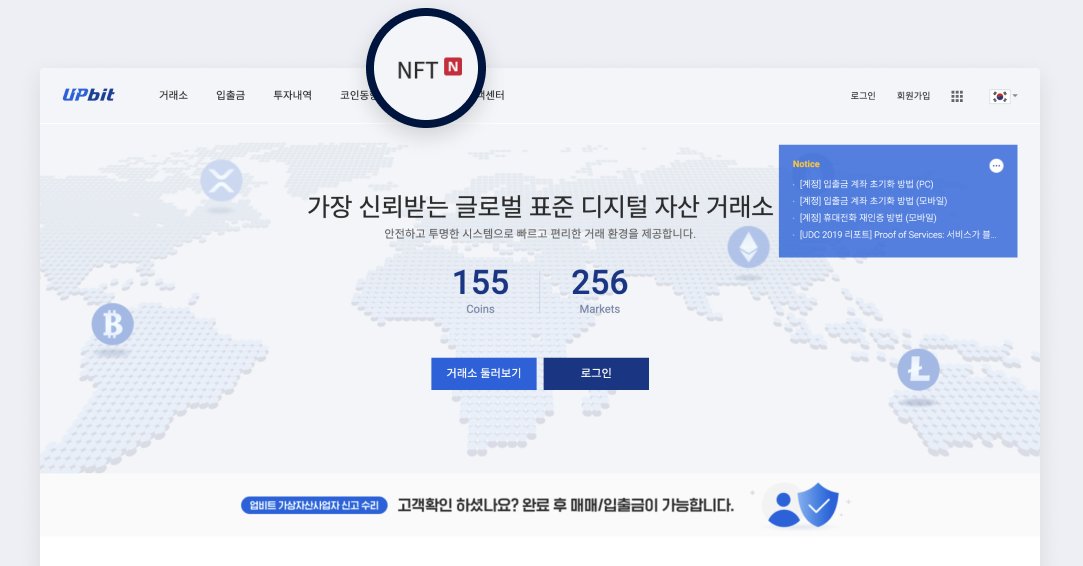
Task: Click the 로그인 link in the header
Action: click(x=863, y=96)
